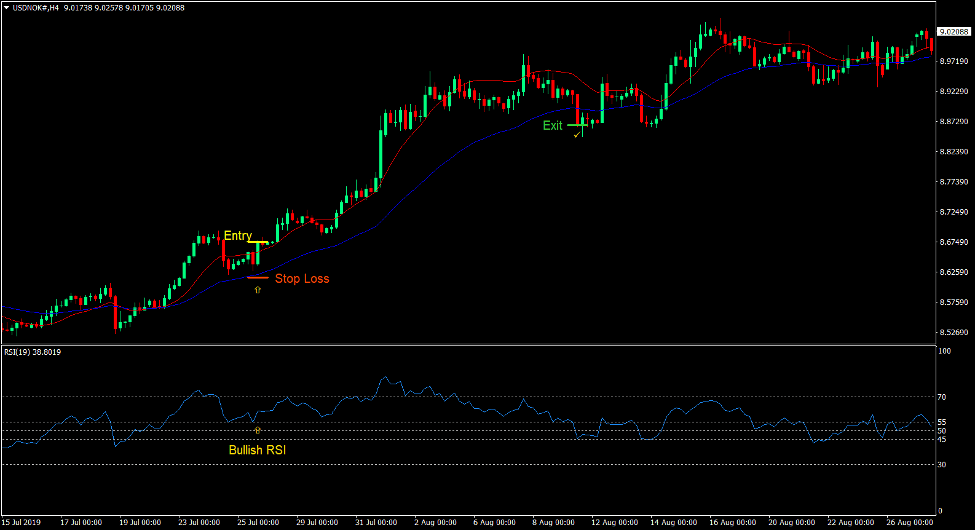The height and width of the screenshot is (531, 977).
Task: Select the green Exit line marker
Action: click(578, 126)
